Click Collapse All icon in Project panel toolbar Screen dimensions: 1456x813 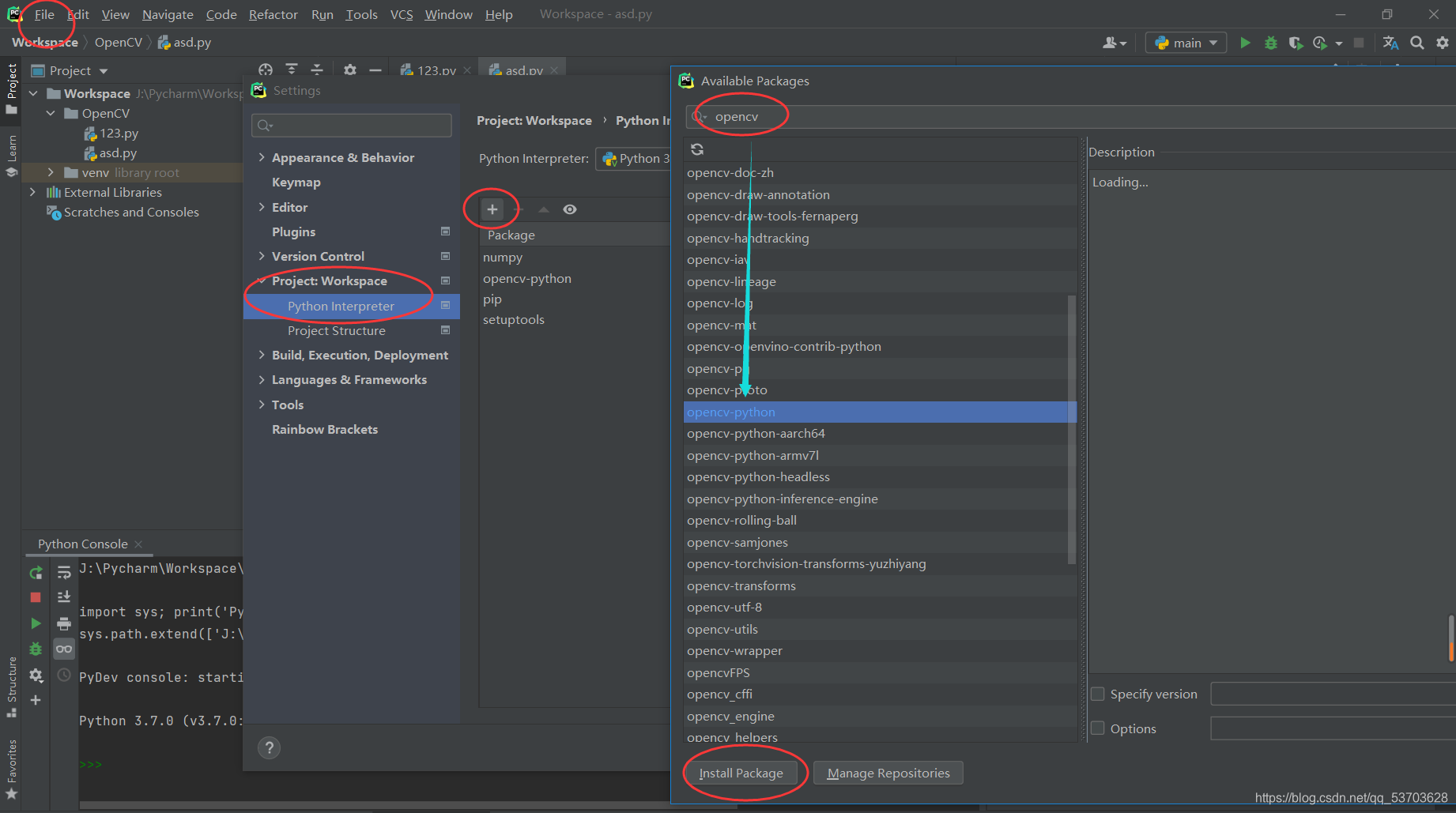[317, 70]
